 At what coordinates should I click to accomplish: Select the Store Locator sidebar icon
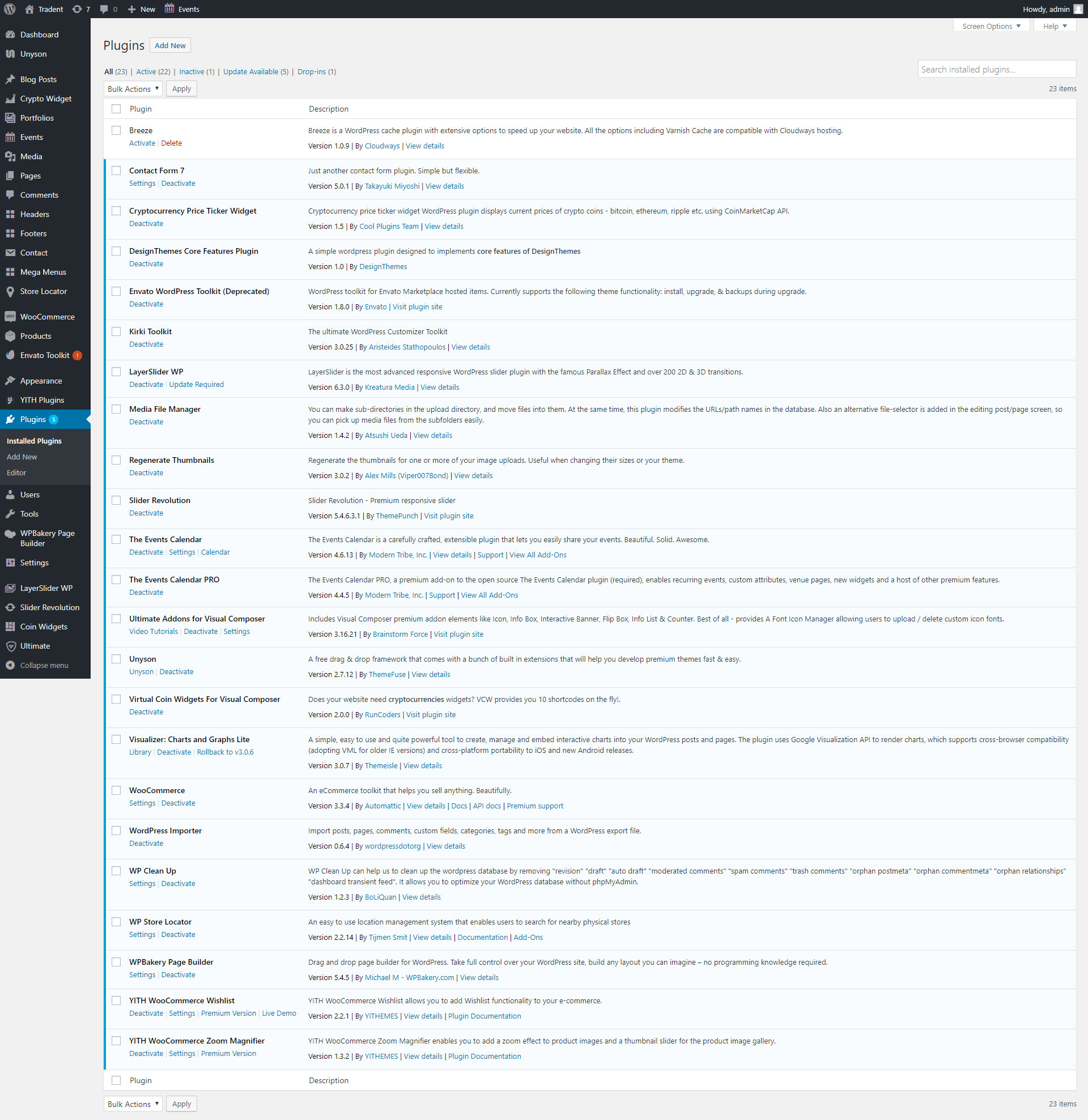click(10, 291)
